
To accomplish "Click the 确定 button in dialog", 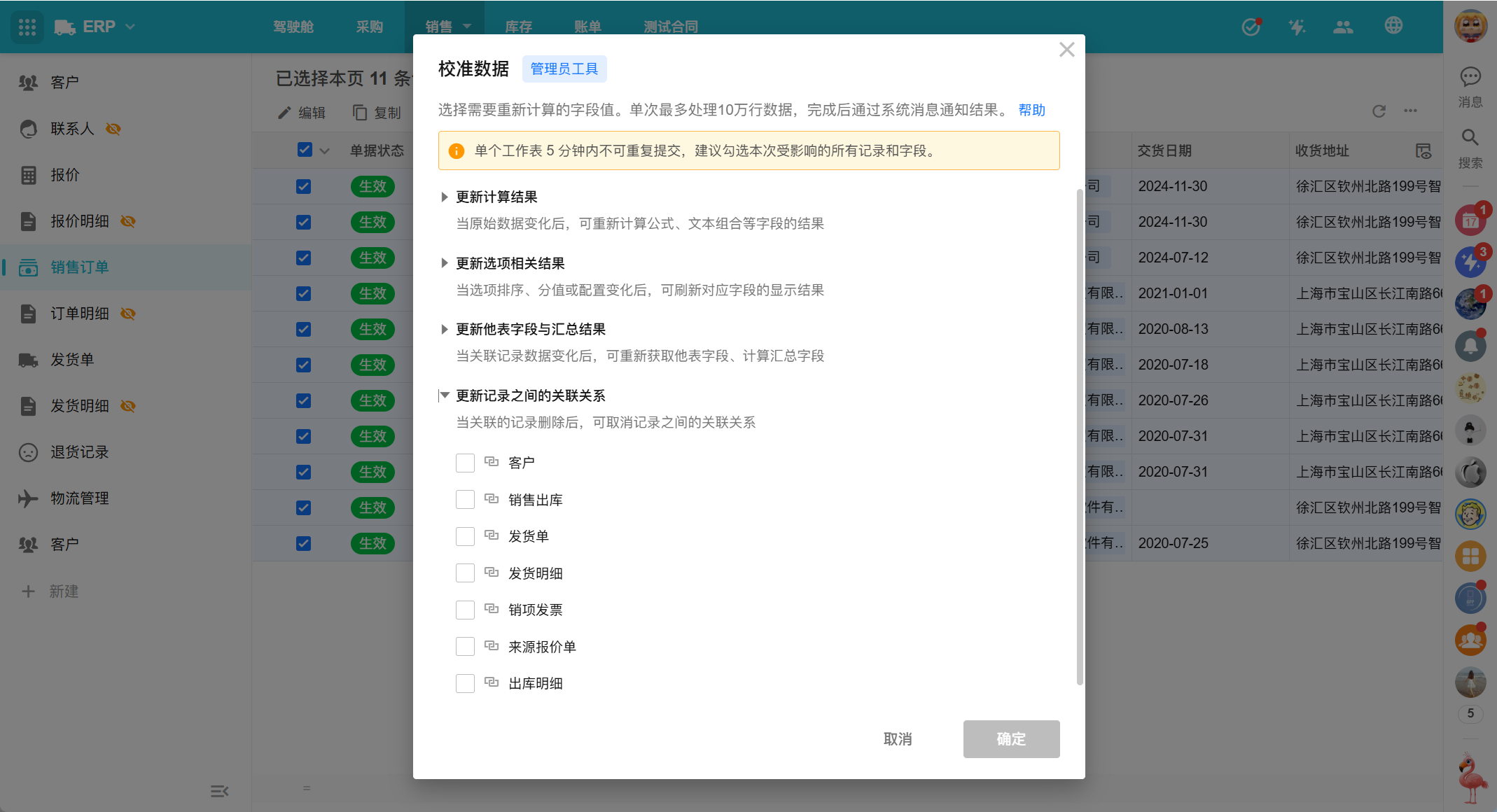I will 1011,739.
